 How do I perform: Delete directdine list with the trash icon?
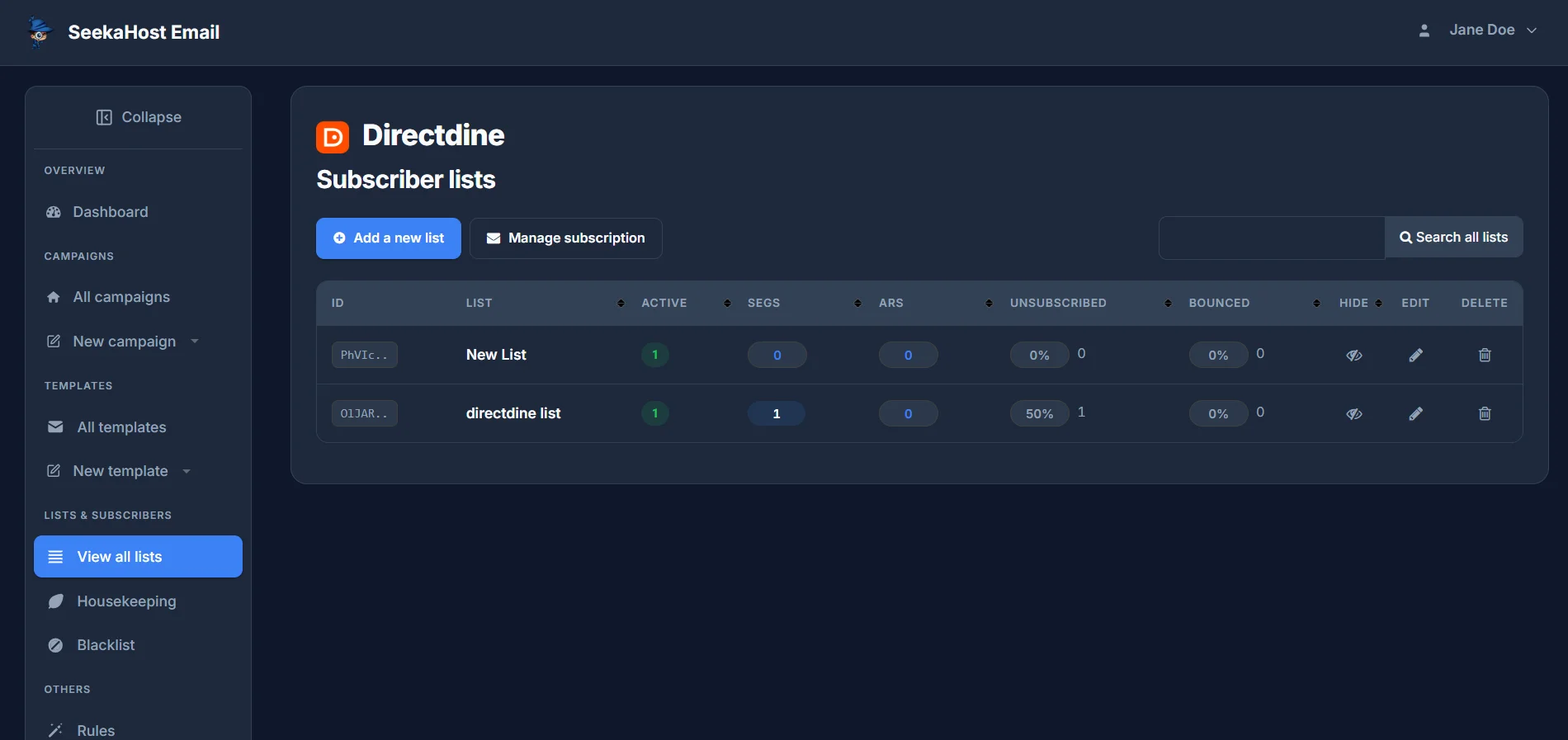(1485, 414)
